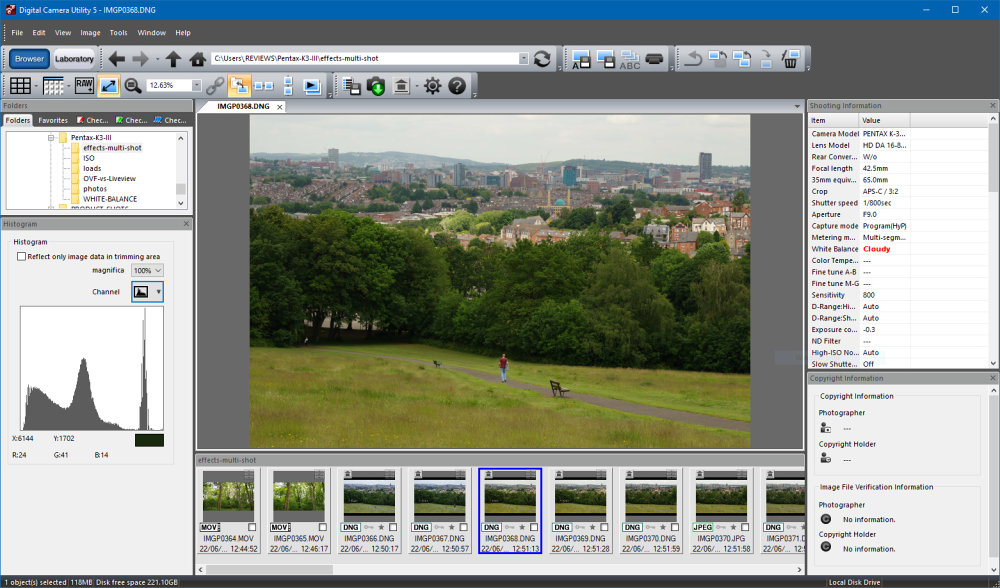Open the Edit menu
Screen dimensions: 1000x588
[x=39, y=33]
